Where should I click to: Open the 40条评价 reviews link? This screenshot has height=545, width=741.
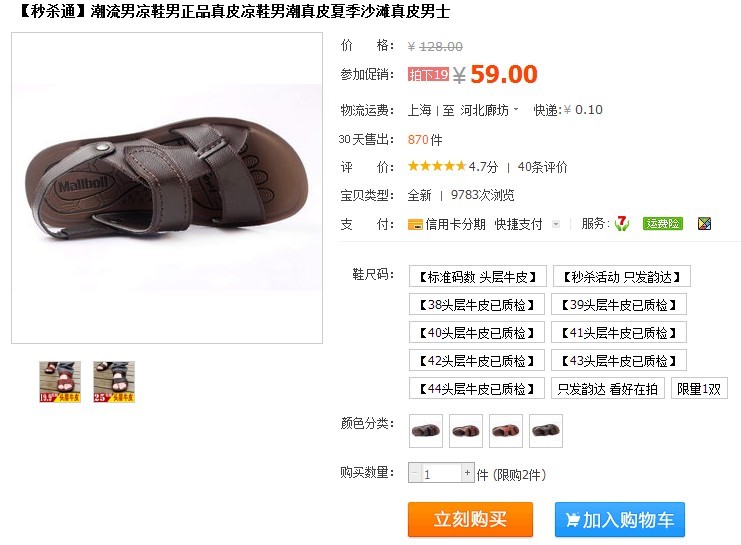tap(542, 167)
